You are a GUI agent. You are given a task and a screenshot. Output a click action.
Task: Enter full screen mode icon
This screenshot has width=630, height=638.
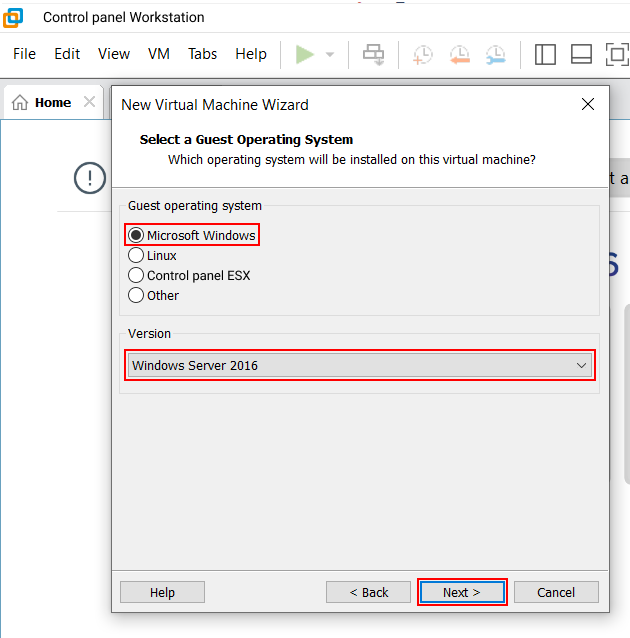coord(616,54)
